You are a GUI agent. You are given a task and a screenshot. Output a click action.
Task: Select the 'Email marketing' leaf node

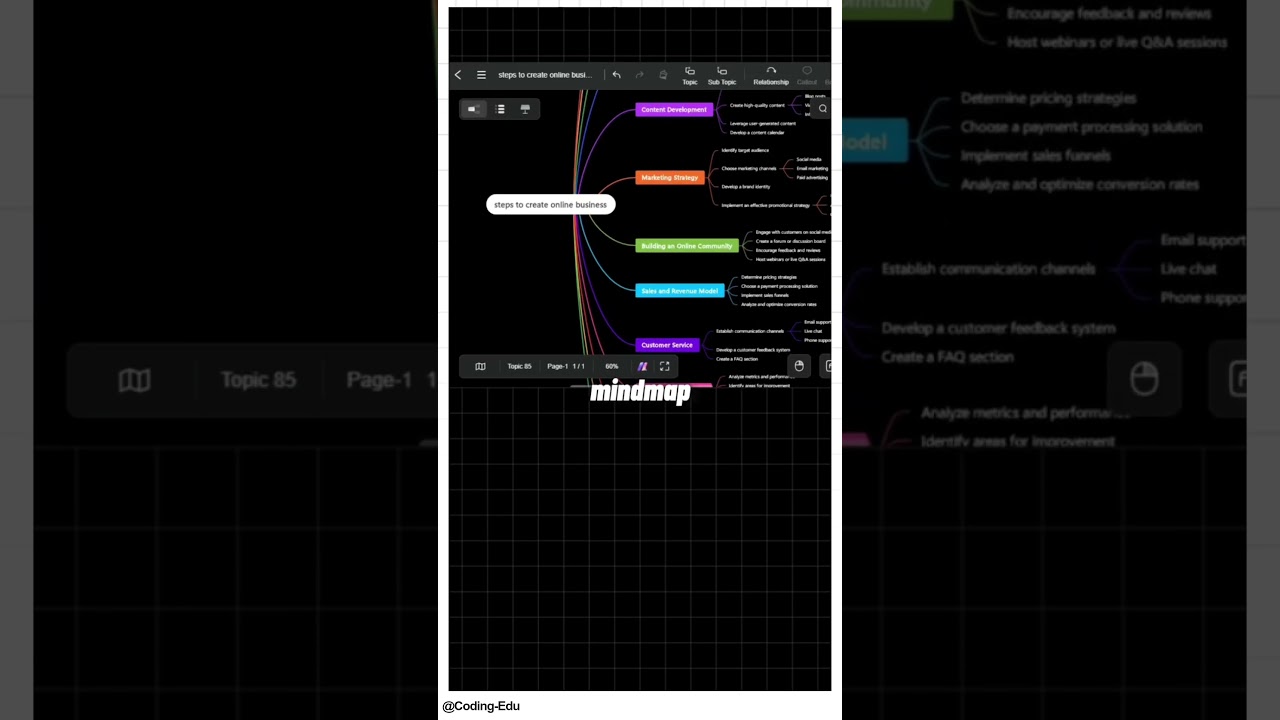tap(812, 168)
